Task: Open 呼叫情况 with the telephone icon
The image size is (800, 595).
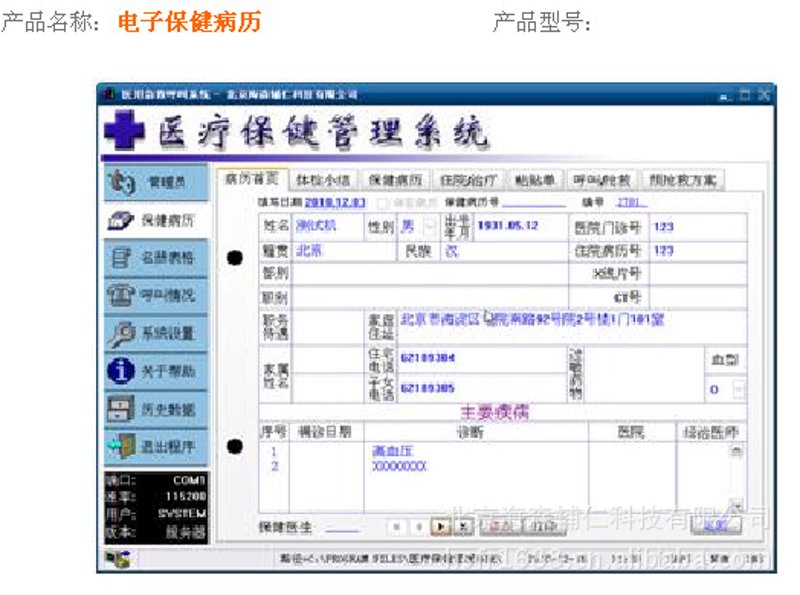Action: pos(156,295)
